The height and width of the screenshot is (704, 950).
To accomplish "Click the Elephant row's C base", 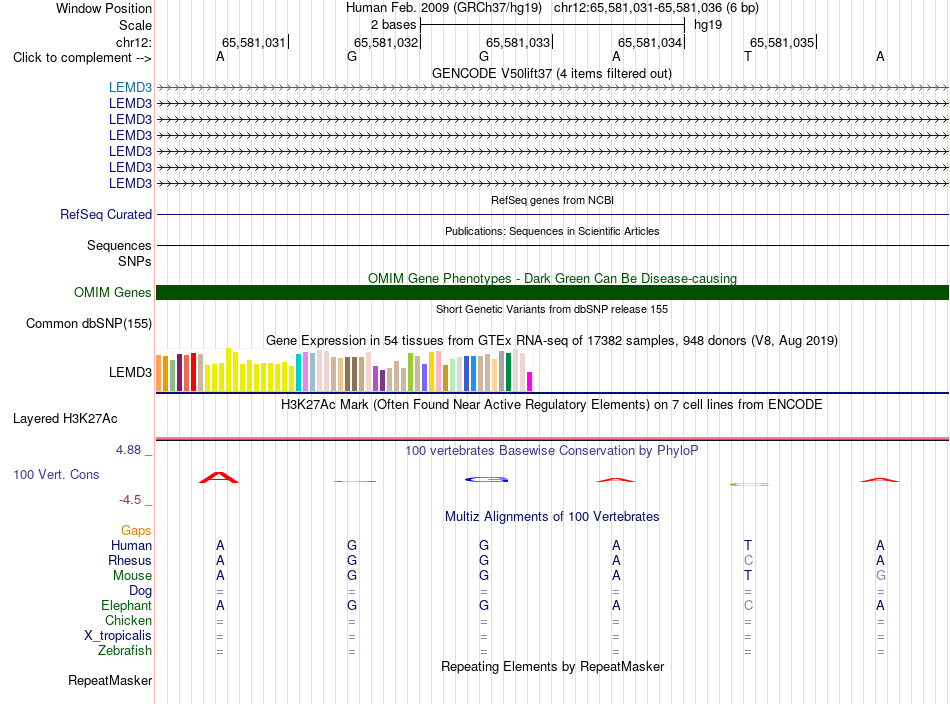I will coord(748,605).
